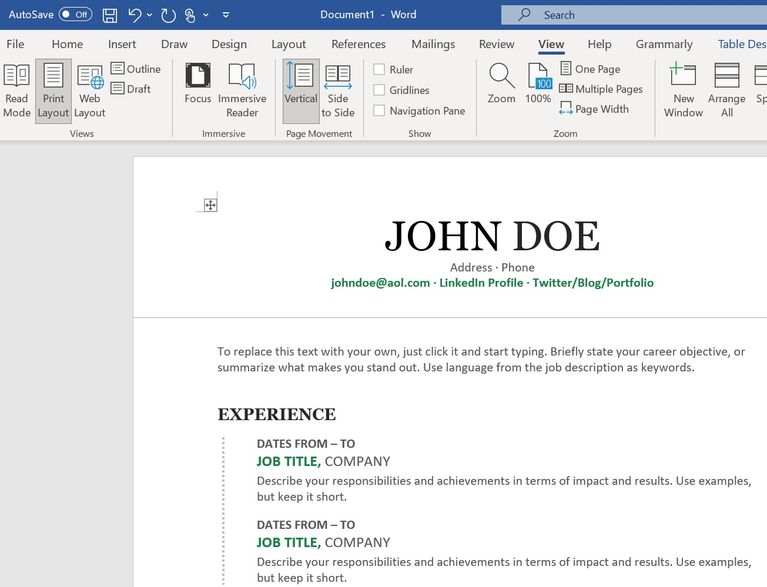
Task: Click the JOHN DOE name heading
Action: pyautogui.click(x=492, y=236)
